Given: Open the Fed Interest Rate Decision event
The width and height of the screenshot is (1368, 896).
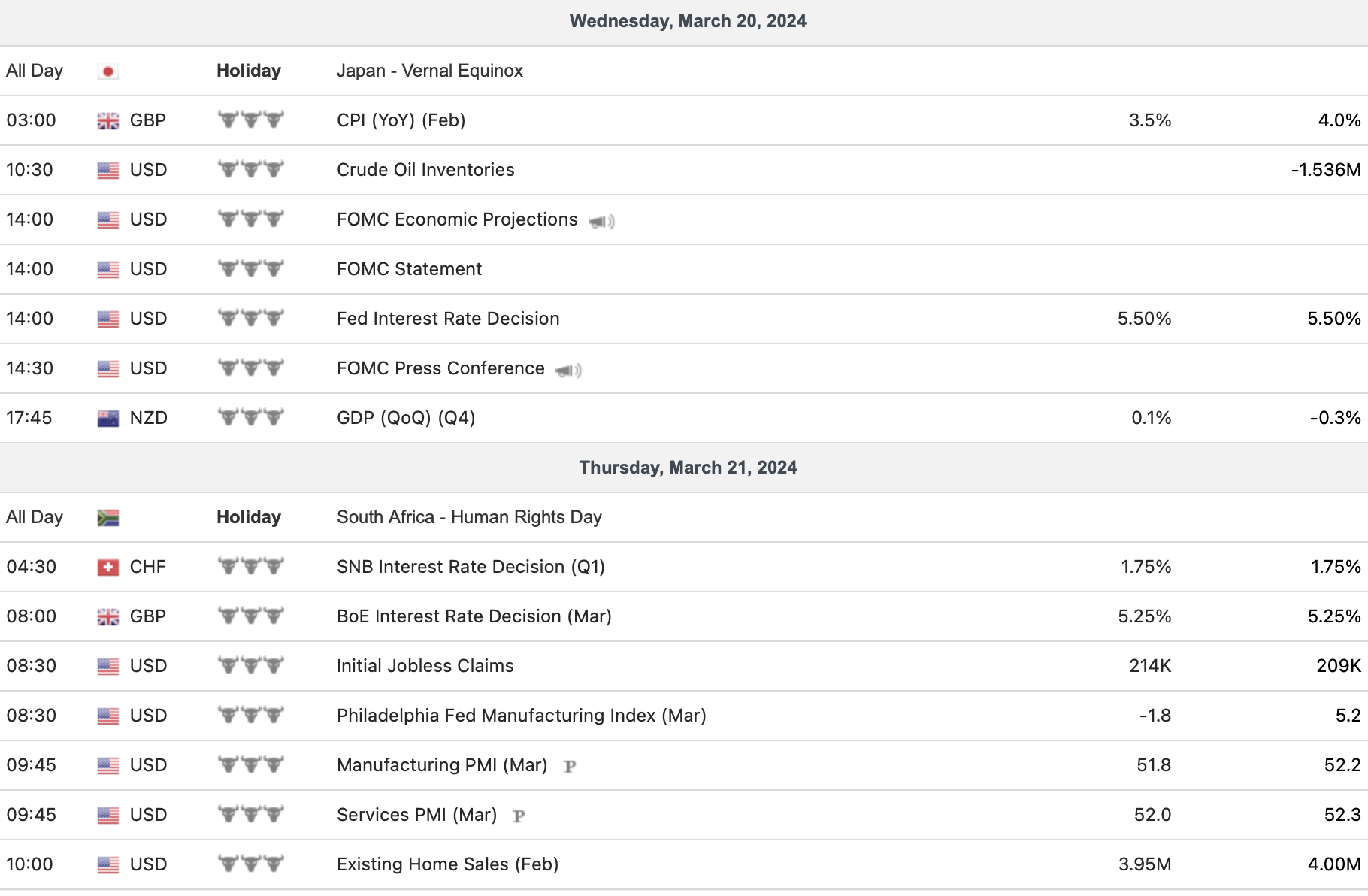Looking at the screenshot, I should [x=448, y=319].
